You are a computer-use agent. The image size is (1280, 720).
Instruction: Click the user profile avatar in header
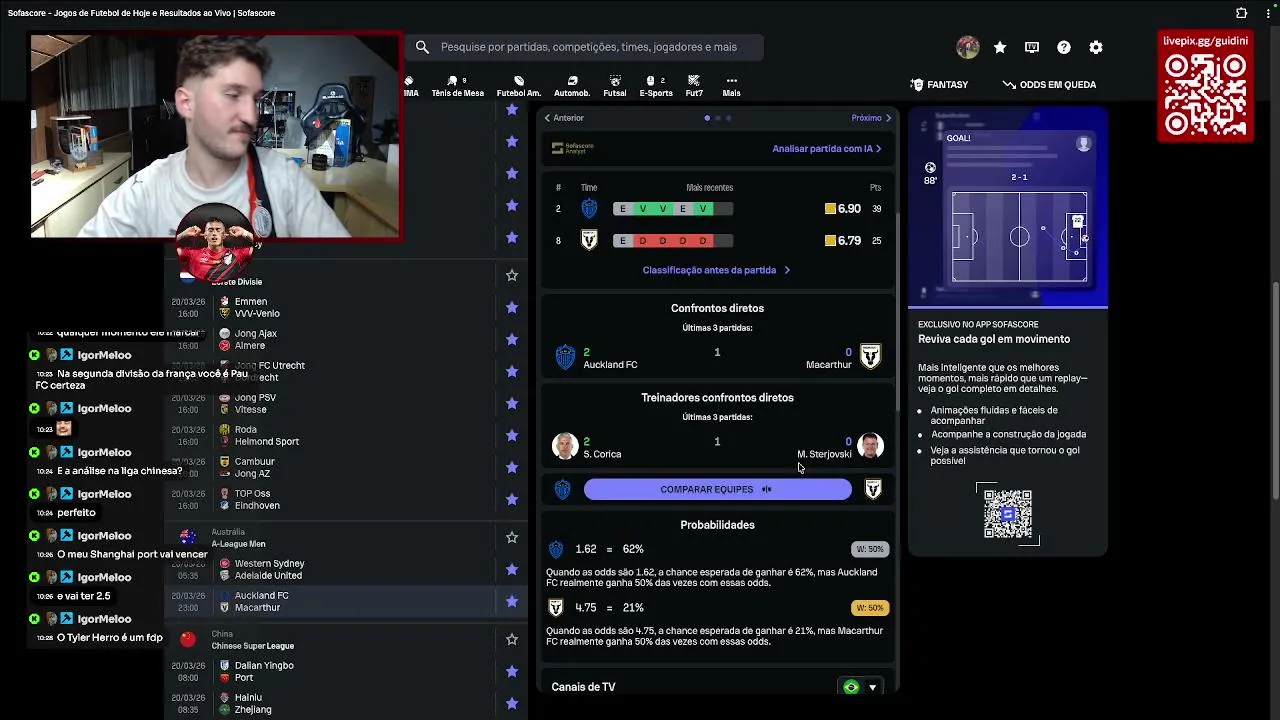(x=967, y=47)
